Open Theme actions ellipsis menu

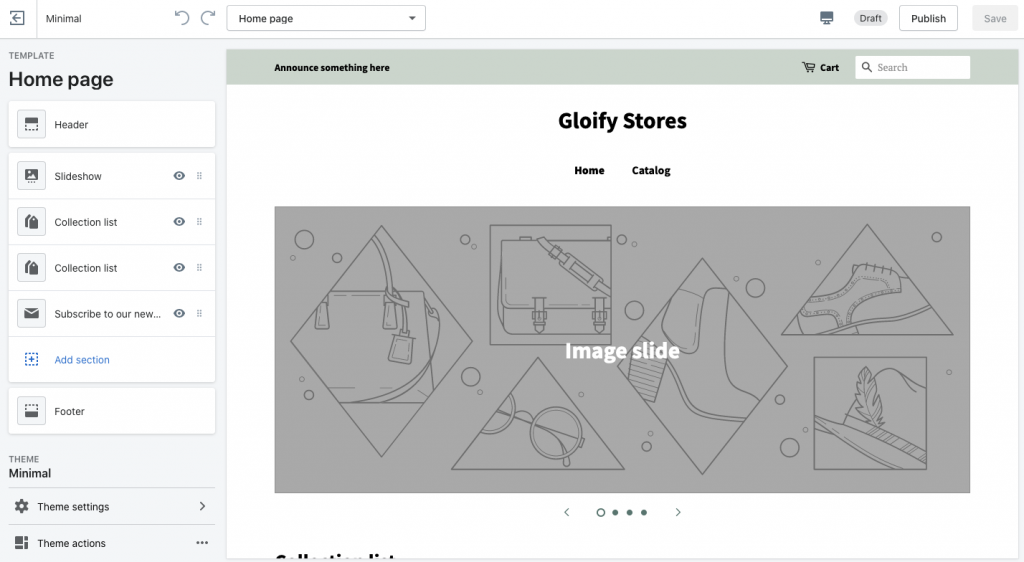(202, 543)
